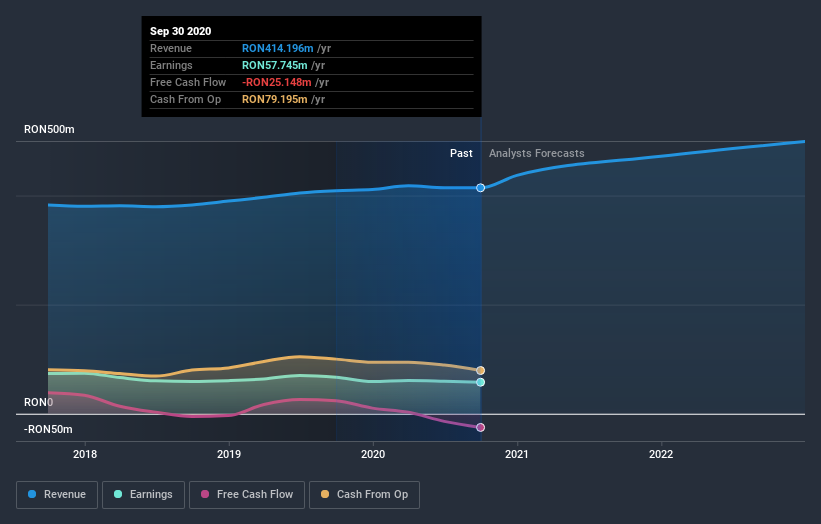Viewport: 821px width, 524px height.
Task: Click the RON57.745m earnings value
Action: 274,65
